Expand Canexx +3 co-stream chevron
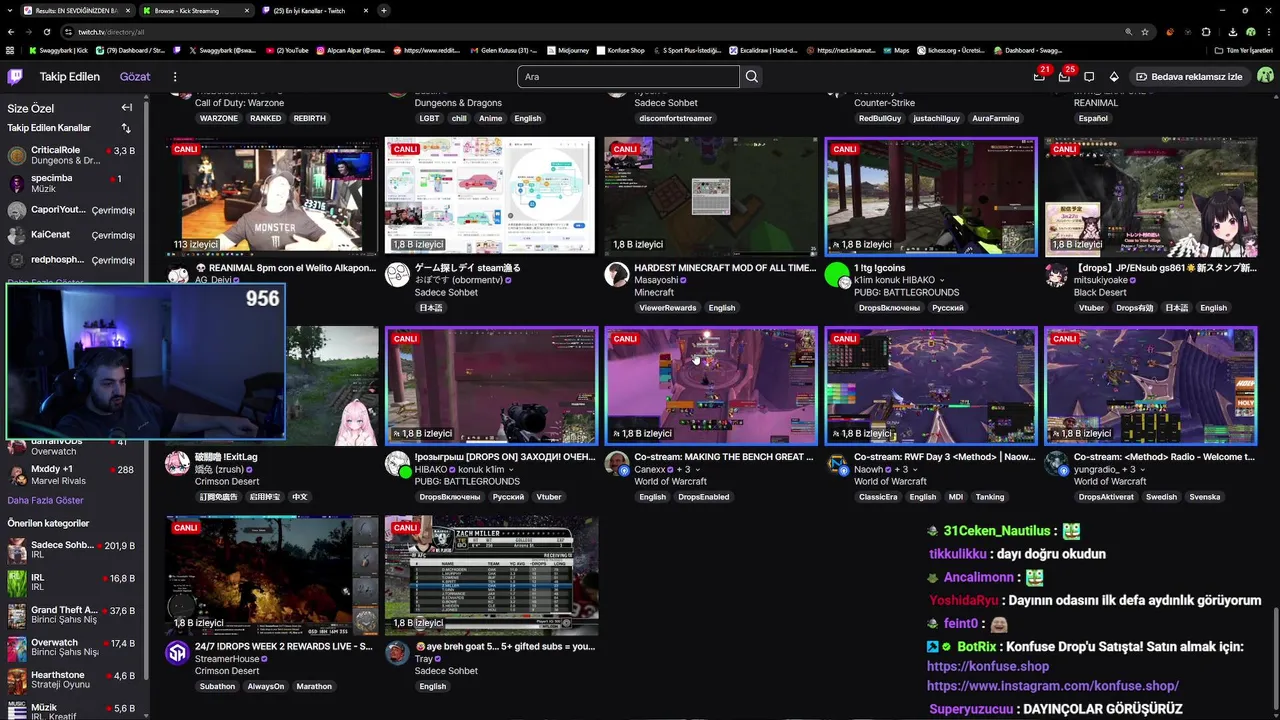 (699, 470)
